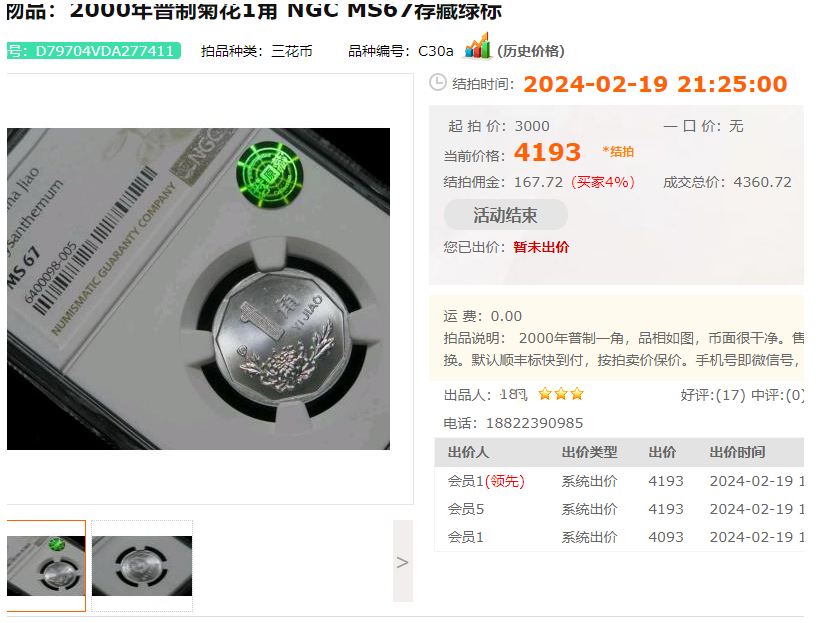Screen dimensions: 835x623
Task: Click the 出价类型 column header
Action: click(589, 453)
